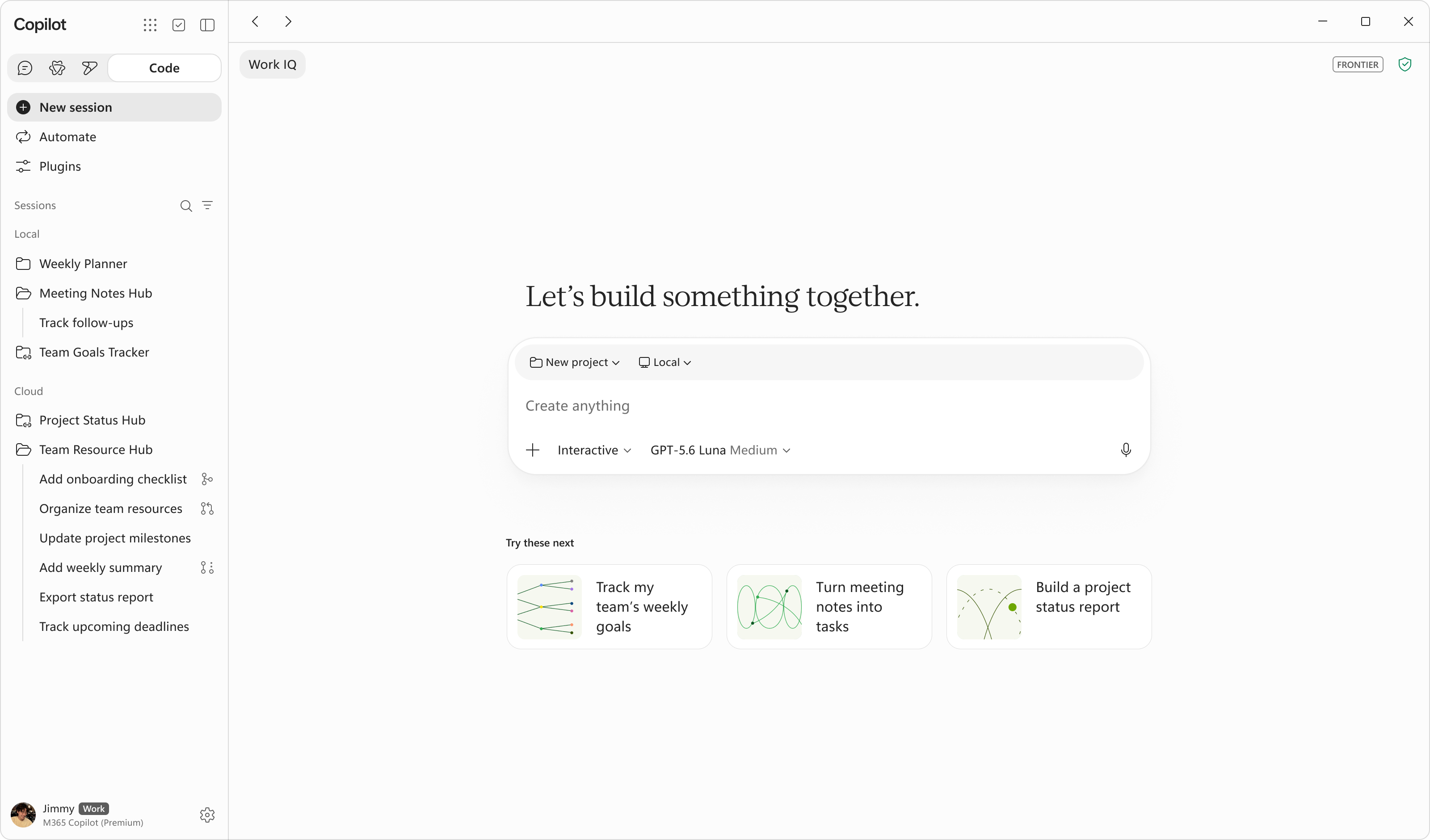Select Track my team's weekly goals card

pyautogui.click(x=610, y=607)
